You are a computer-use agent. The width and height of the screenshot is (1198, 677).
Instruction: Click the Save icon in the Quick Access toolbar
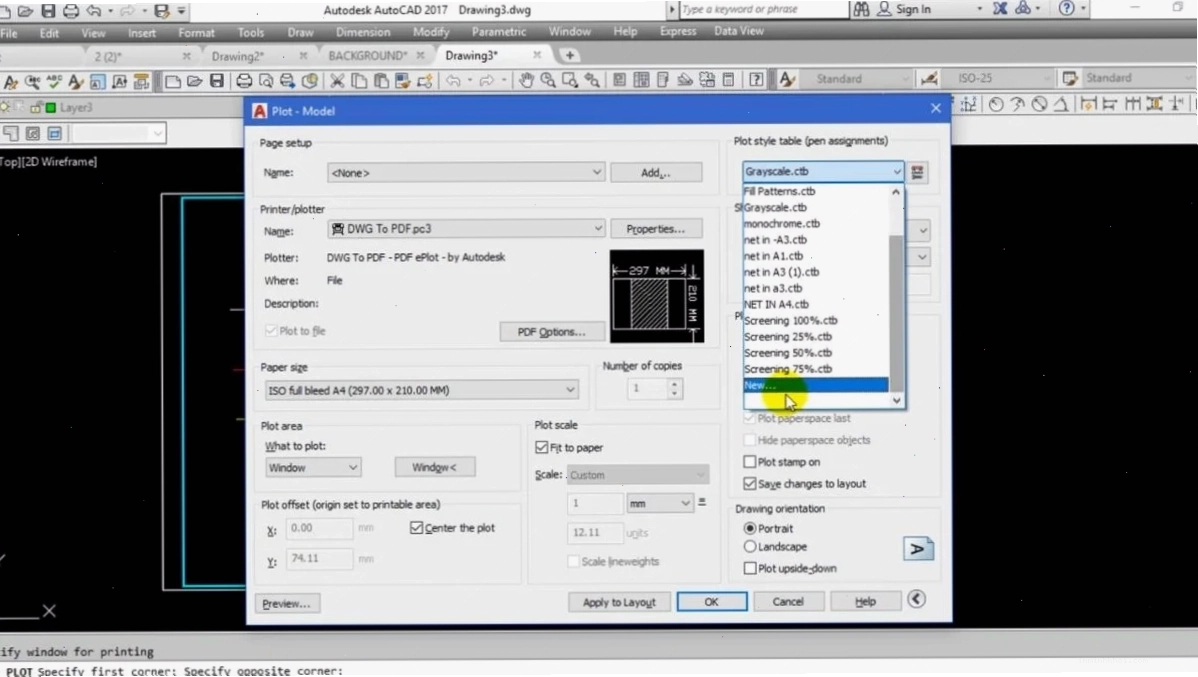48,11
